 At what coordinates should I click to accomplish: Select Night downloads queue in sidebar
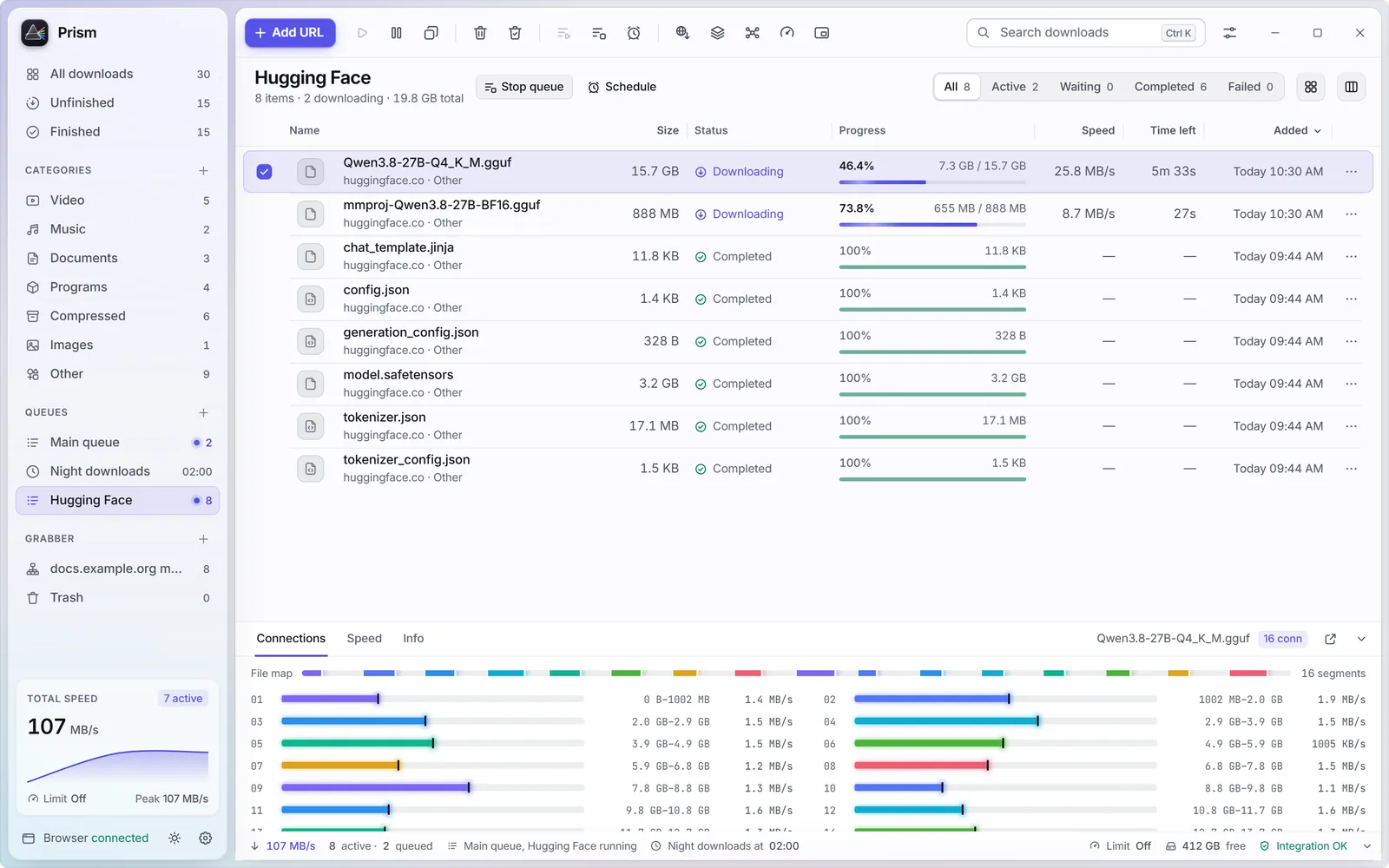coord(117,471)
